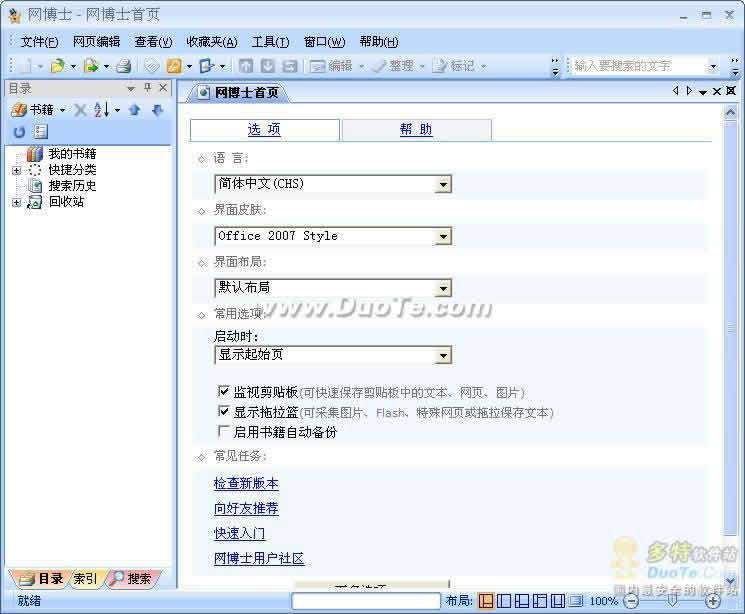Pin the 目录 panel with pushpin icon
The image size is (745, 614).
[x=148, y=87]
